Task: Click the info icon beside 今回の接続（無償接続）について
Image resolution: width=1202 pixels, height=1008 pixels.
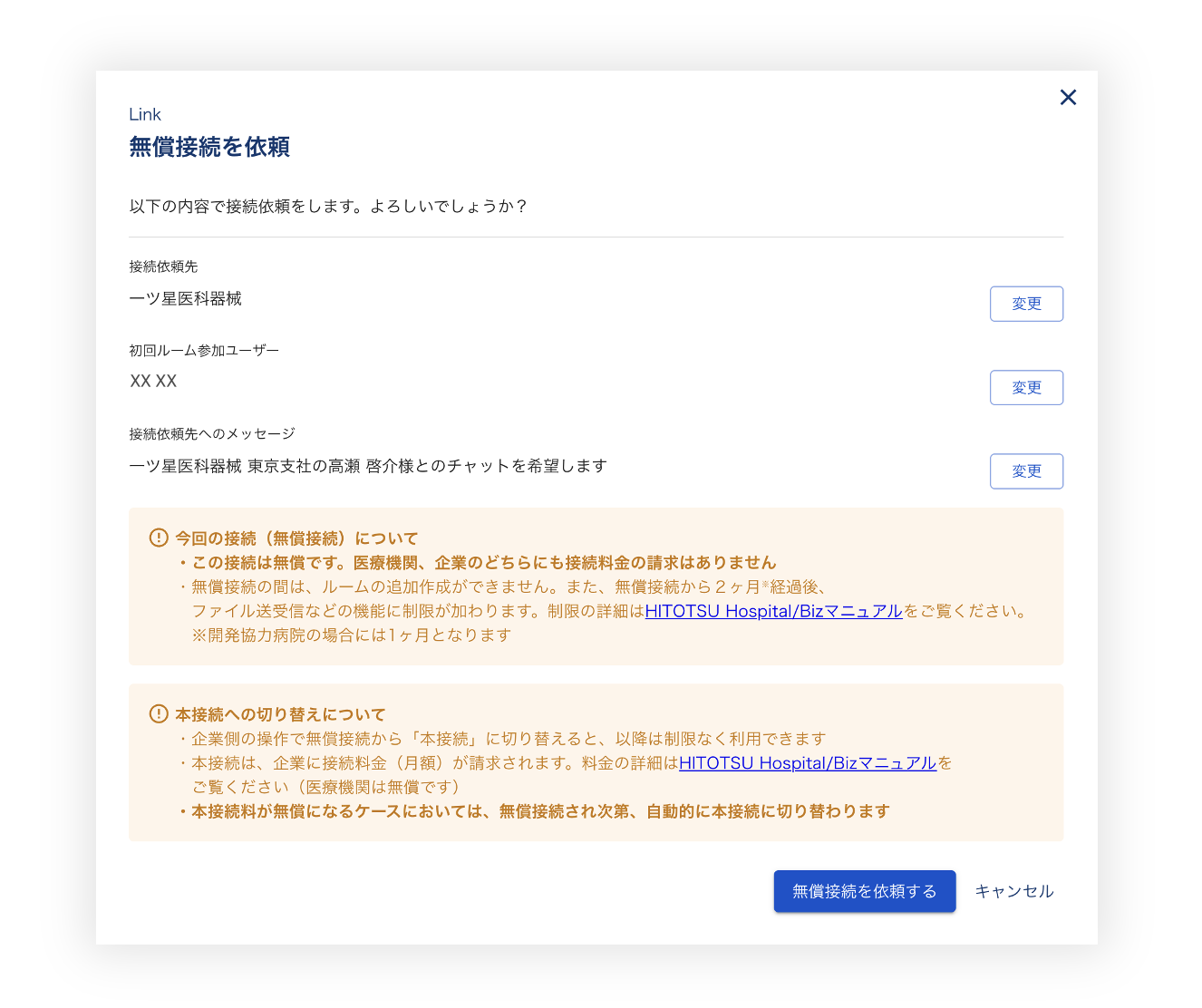Action: click(159, 538)
